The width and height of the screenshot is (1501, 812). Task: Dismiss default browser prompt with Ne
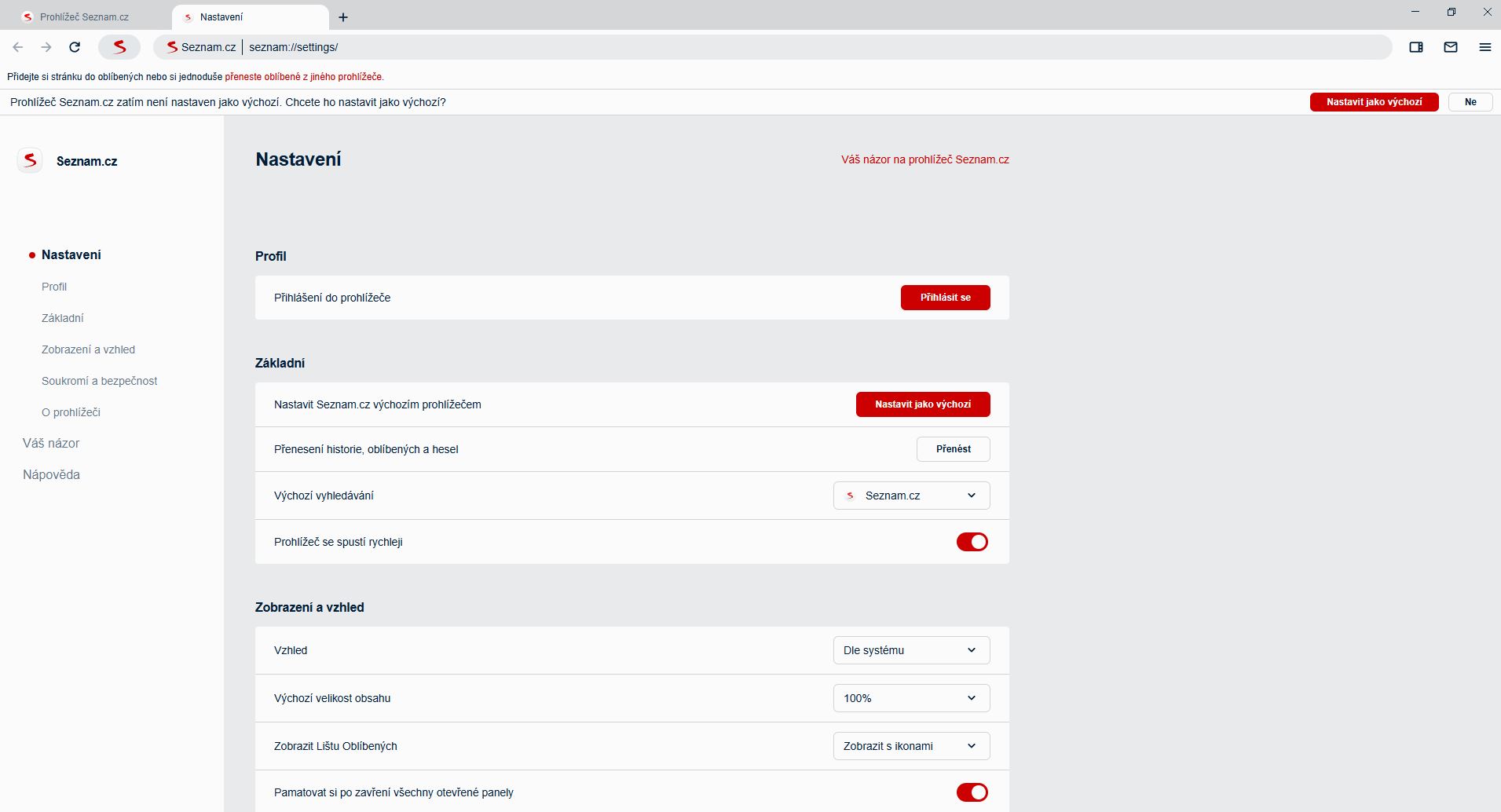(x=1470, y=102)
